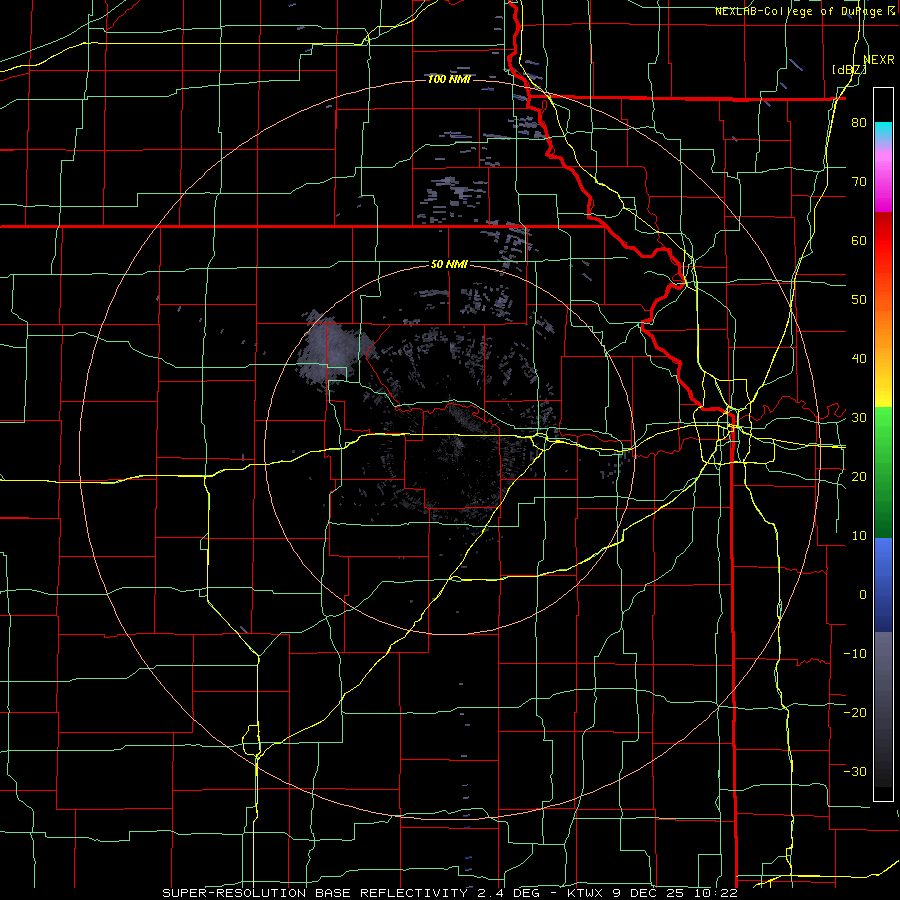This screenshot has height=900, width=900.
Task: Click the "50 NMI" range ring label
Action: click(x=449, y=265)
